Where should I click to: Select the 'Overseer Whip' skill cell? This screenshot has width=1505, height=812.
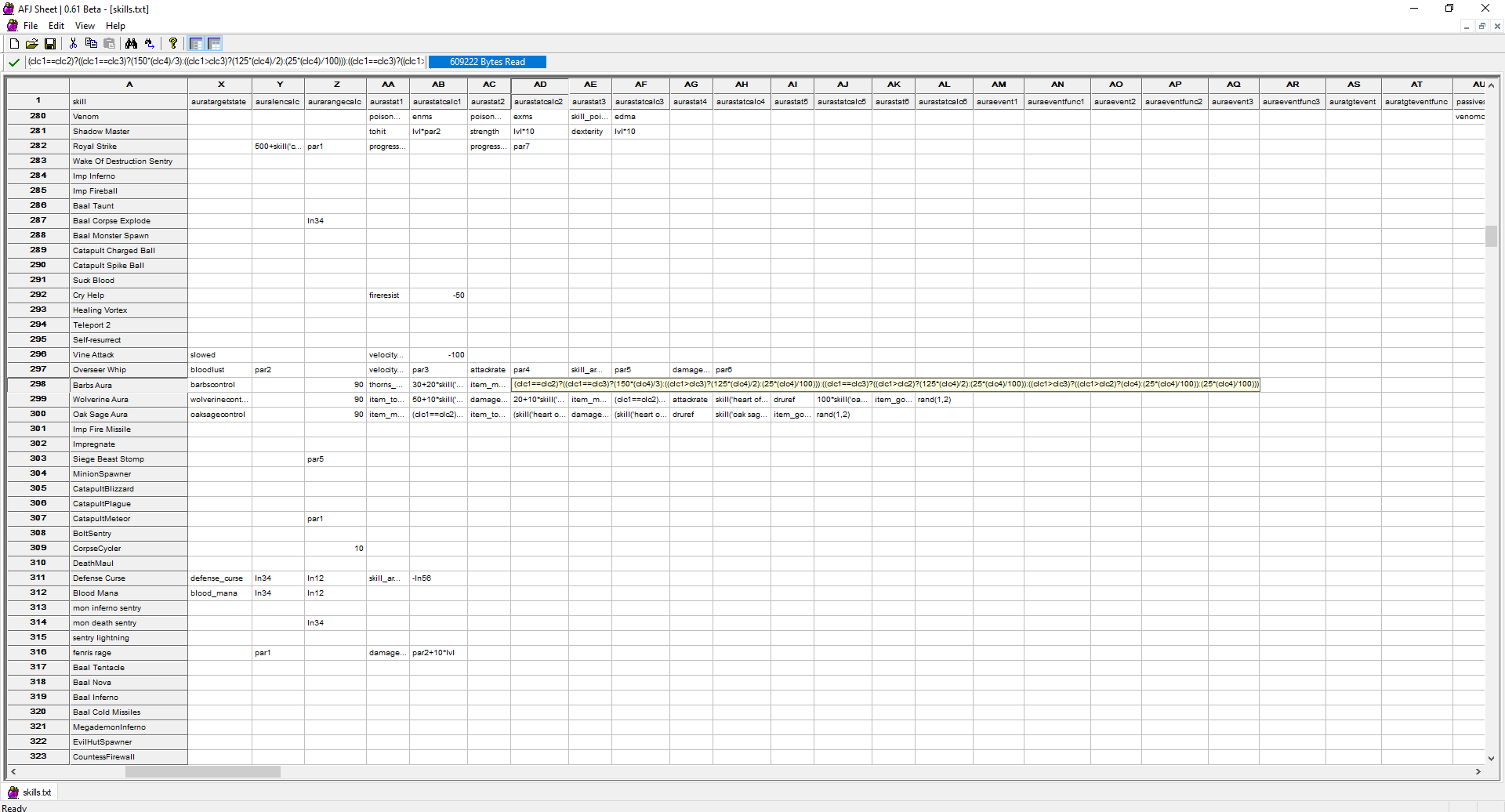tap(129, 370)
